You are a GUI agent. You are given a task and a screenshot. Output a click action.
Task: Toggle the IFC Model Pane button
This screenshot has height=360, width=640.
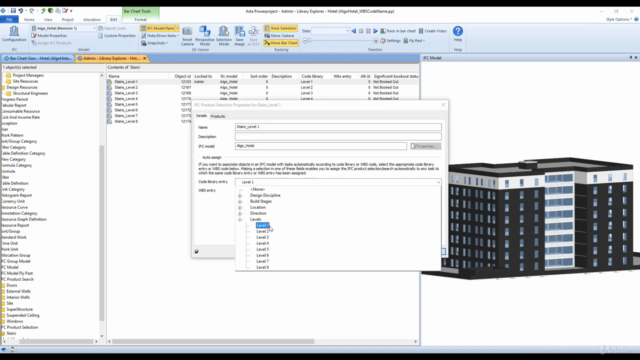(159, 28)
